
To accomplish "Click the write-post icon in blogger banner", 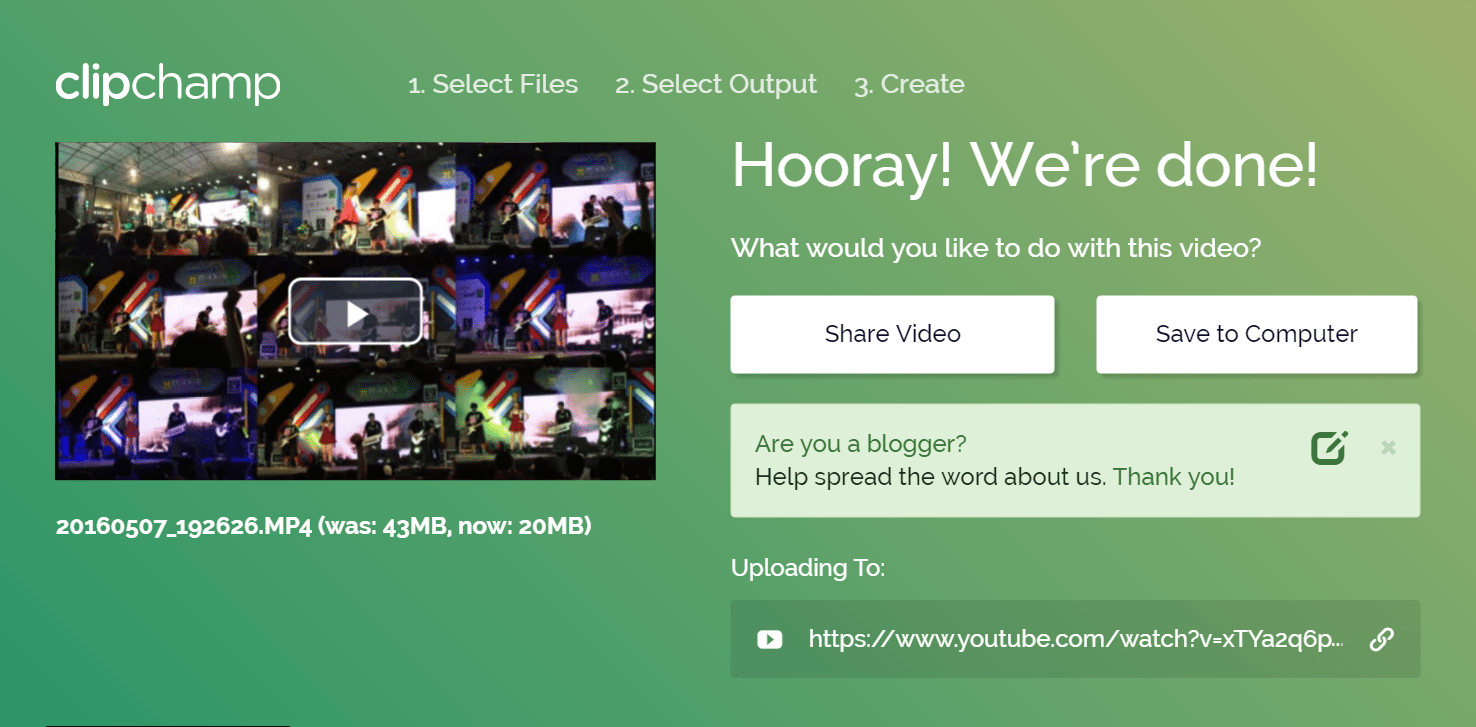I will coord(1329,448).
